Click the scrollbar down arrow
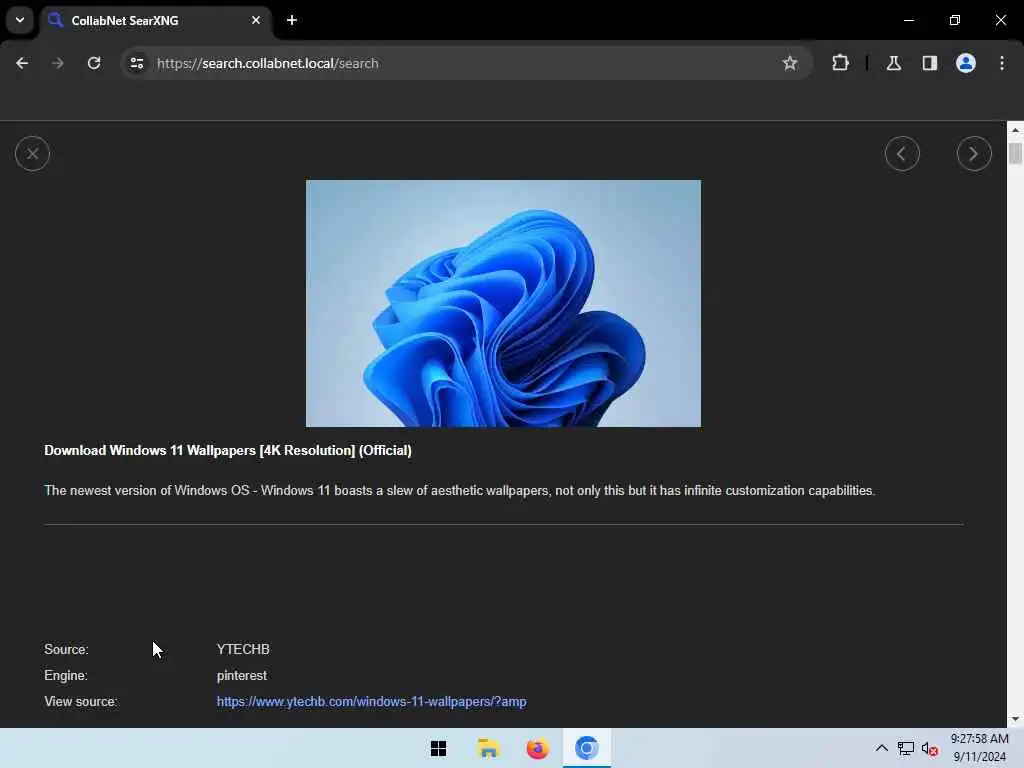Viewport: 1024px width, 768px height. pyautogui.click(x=1015, y=719)
